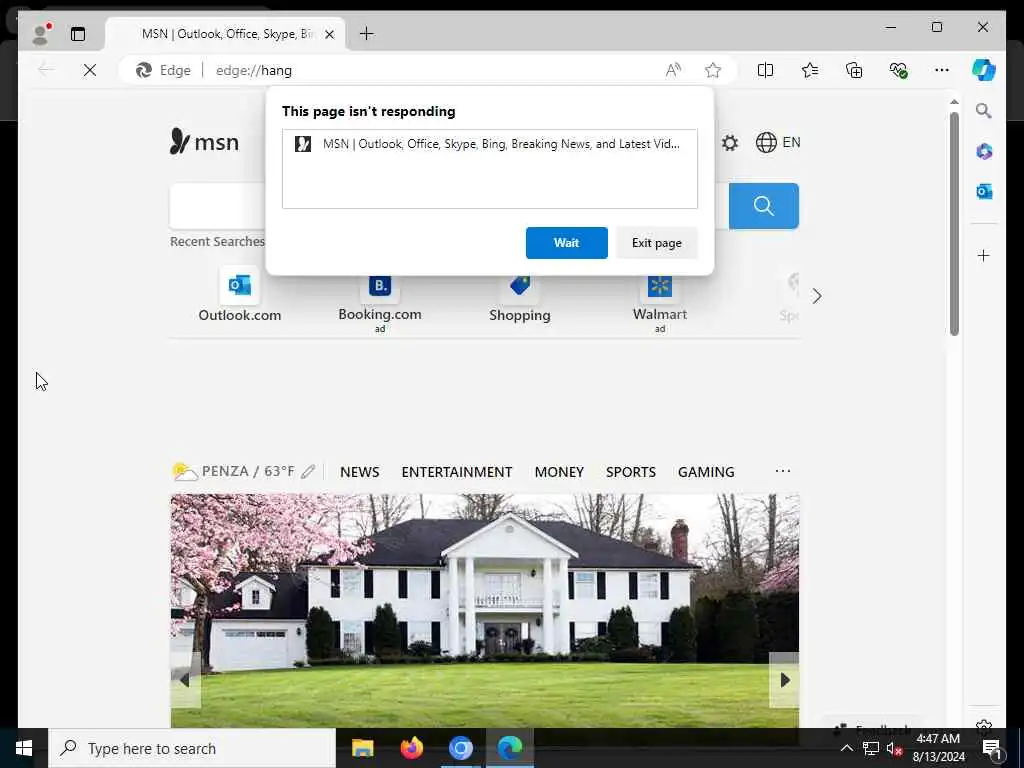Show next carousel story

pyautogui.click(x=784, y=680)
